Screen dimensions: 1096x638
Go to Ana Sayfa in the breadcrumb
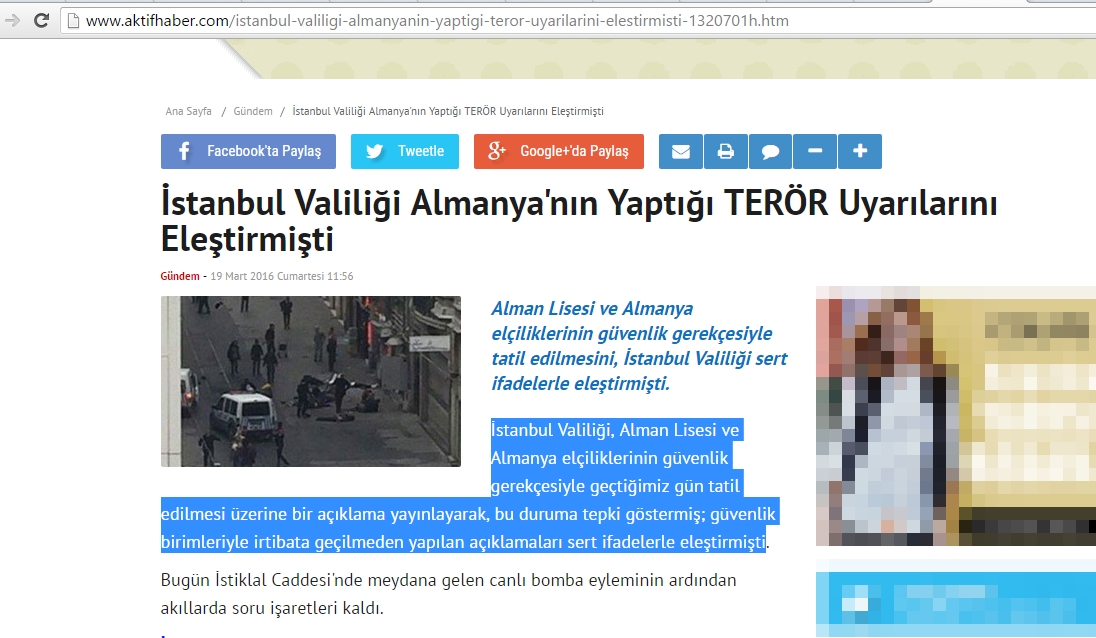(188, 111)
